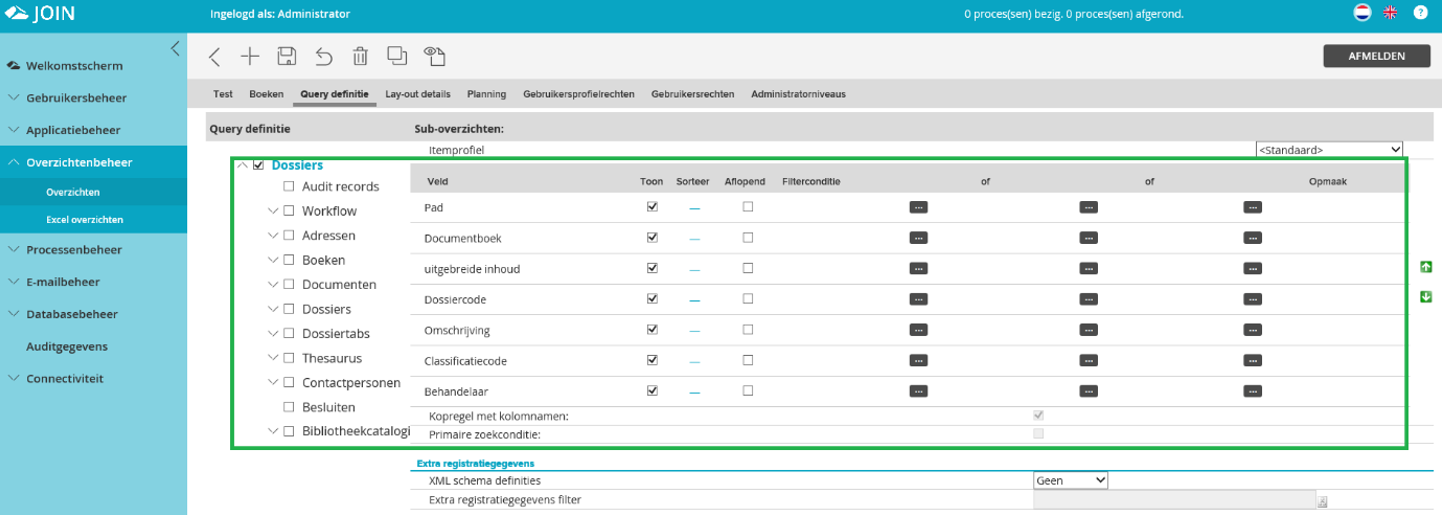This screenshot has width=1442, height=515.
Task: Open help via the question mark icon
Action: point(1420,13)
